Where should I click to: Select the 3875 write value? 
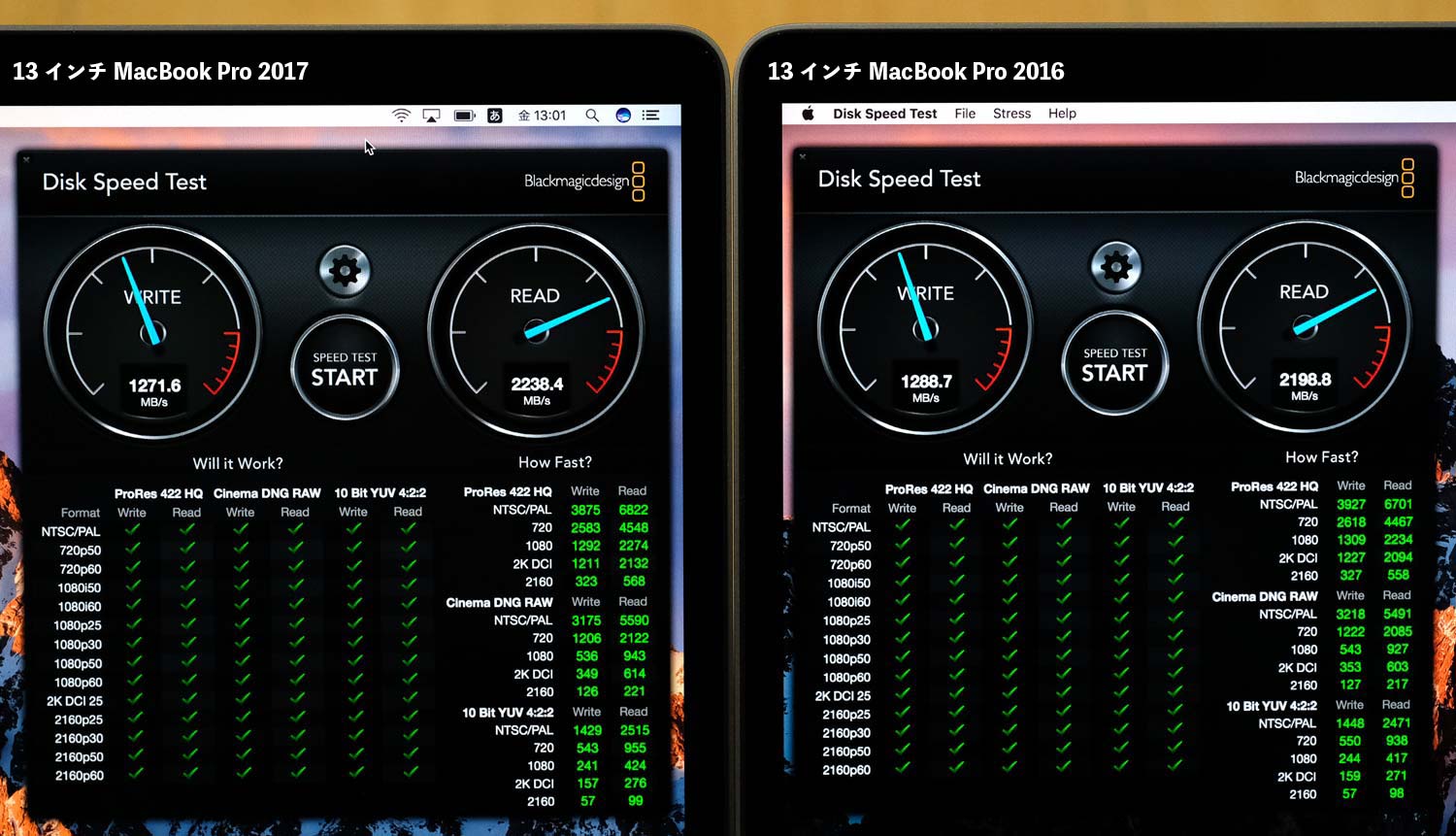click(585, 510)
